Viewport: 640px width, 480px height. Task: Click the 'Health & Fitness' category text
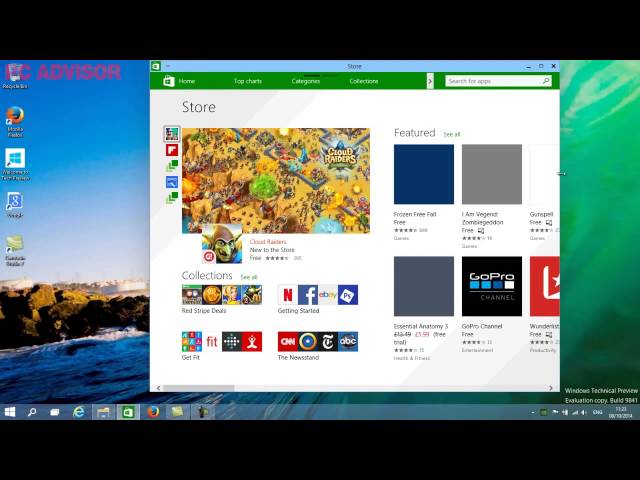[412, 358]
